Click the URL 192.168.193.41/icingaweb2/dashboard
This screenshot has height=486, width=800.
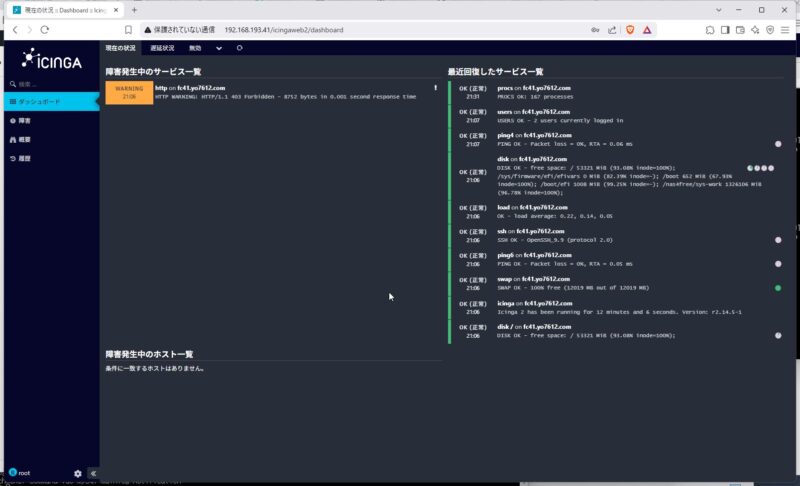point(284,30)
